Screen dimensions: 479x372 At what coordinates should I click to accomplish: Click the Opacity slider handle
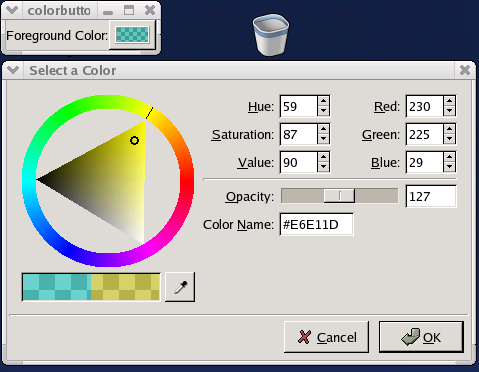(339, 196)
